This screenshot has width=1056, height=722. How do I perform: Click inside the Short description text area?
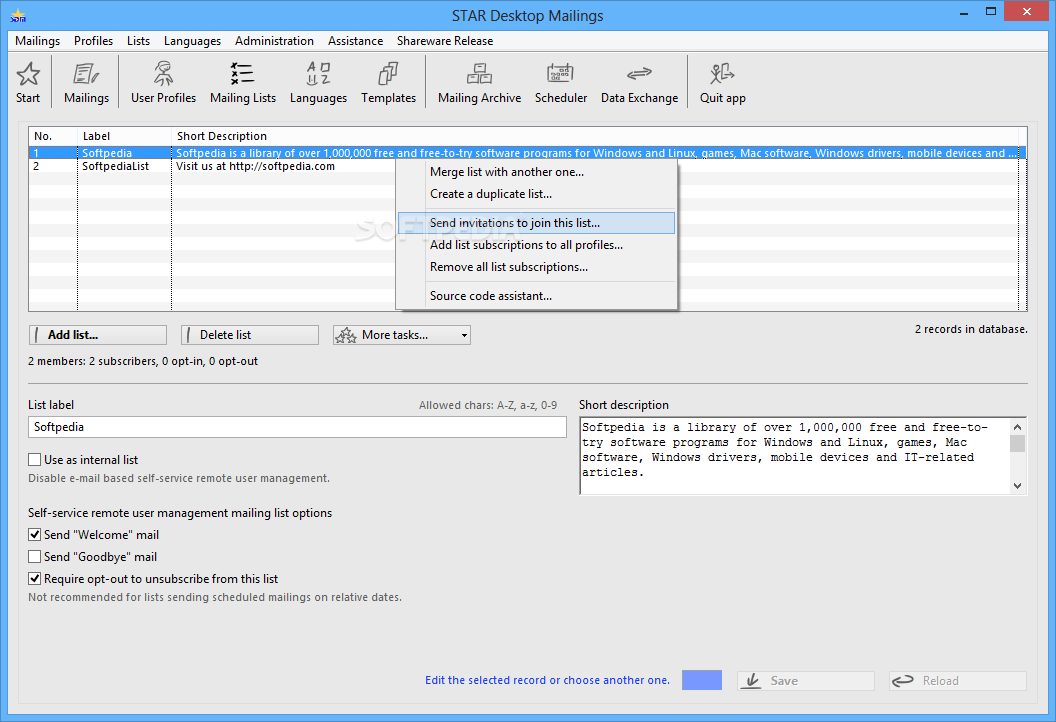tap(795, 456)
